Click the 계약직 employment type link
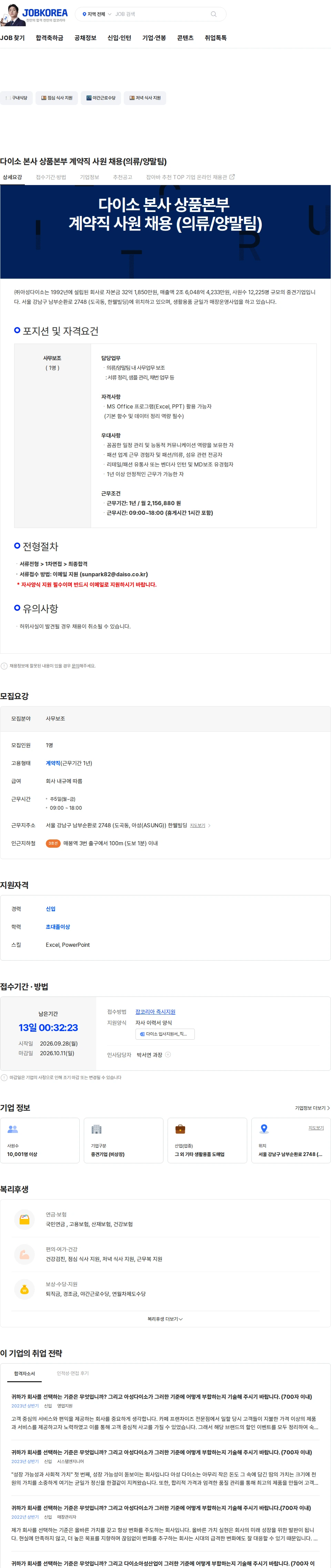 coord(53,763)
